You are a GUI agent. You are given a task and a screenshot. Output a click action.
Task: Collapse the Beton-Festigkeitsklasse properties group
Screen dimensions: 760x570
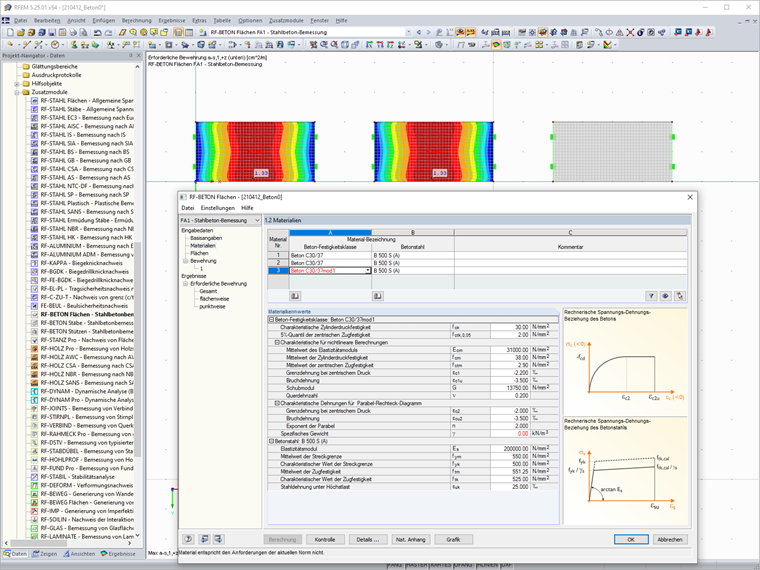click(x=271, y=319)
